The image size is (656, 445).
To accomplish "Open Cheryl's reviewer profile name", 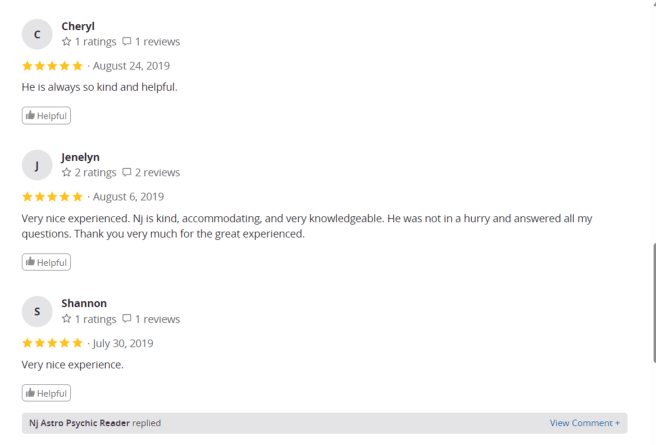I will (77, 27).
